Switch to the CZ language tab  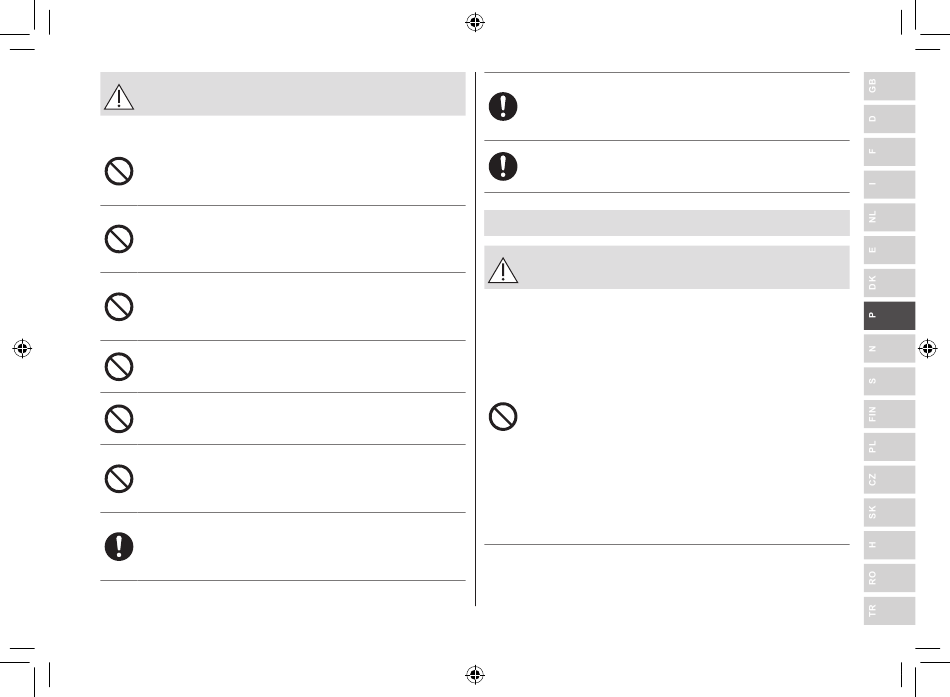pyautogui.click(x=889, y=480)
